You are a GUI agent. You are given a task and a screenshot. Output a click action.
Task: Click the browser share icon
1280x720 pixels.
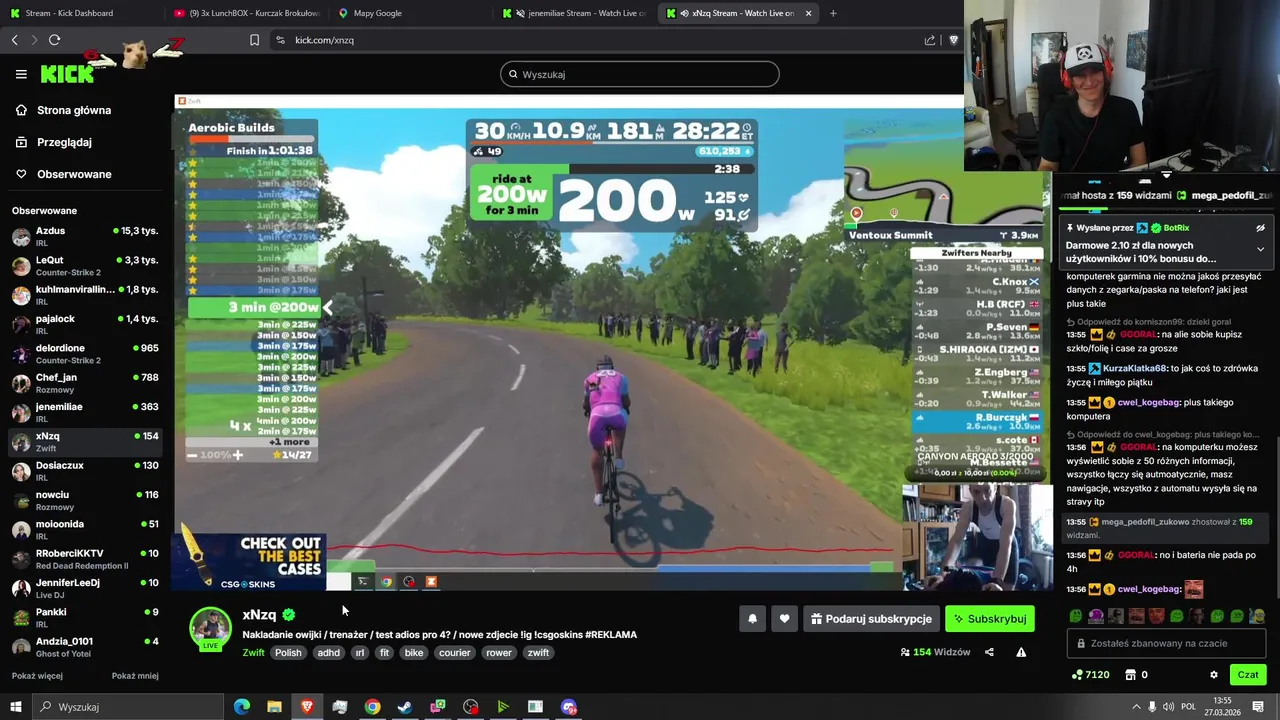930,40
